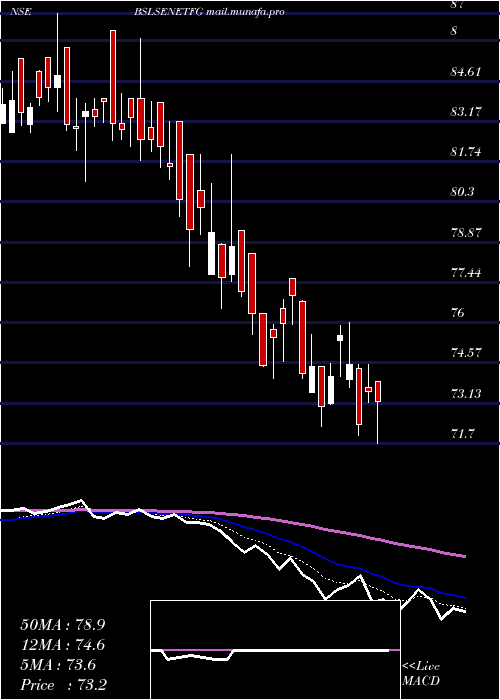500x700 pixels.
Task: Click the 12MA : 74.6 readout
Action: pos(63,645)
